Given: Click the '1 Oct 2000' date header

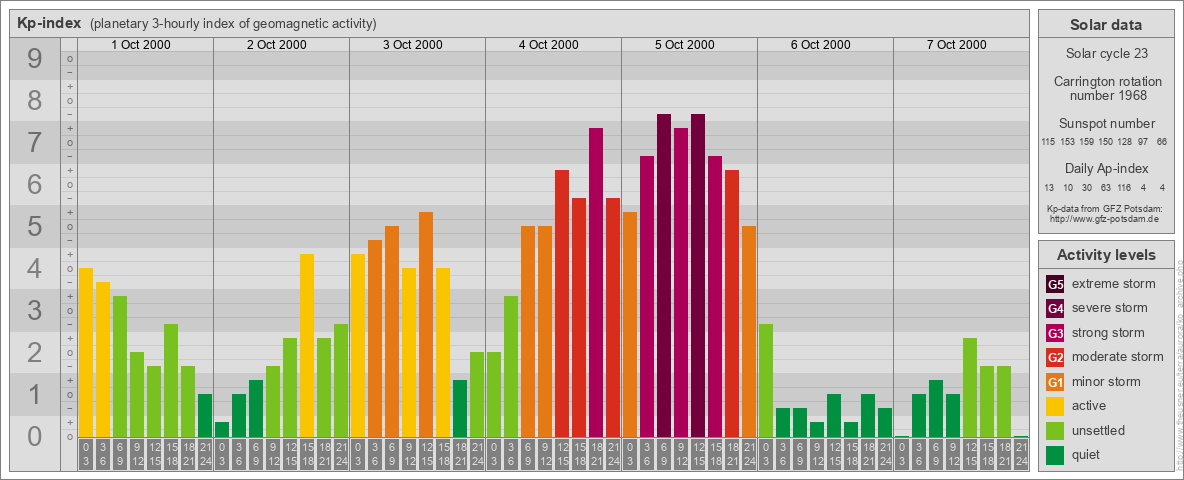Looking at the screenshot, I should coord(141,45).
